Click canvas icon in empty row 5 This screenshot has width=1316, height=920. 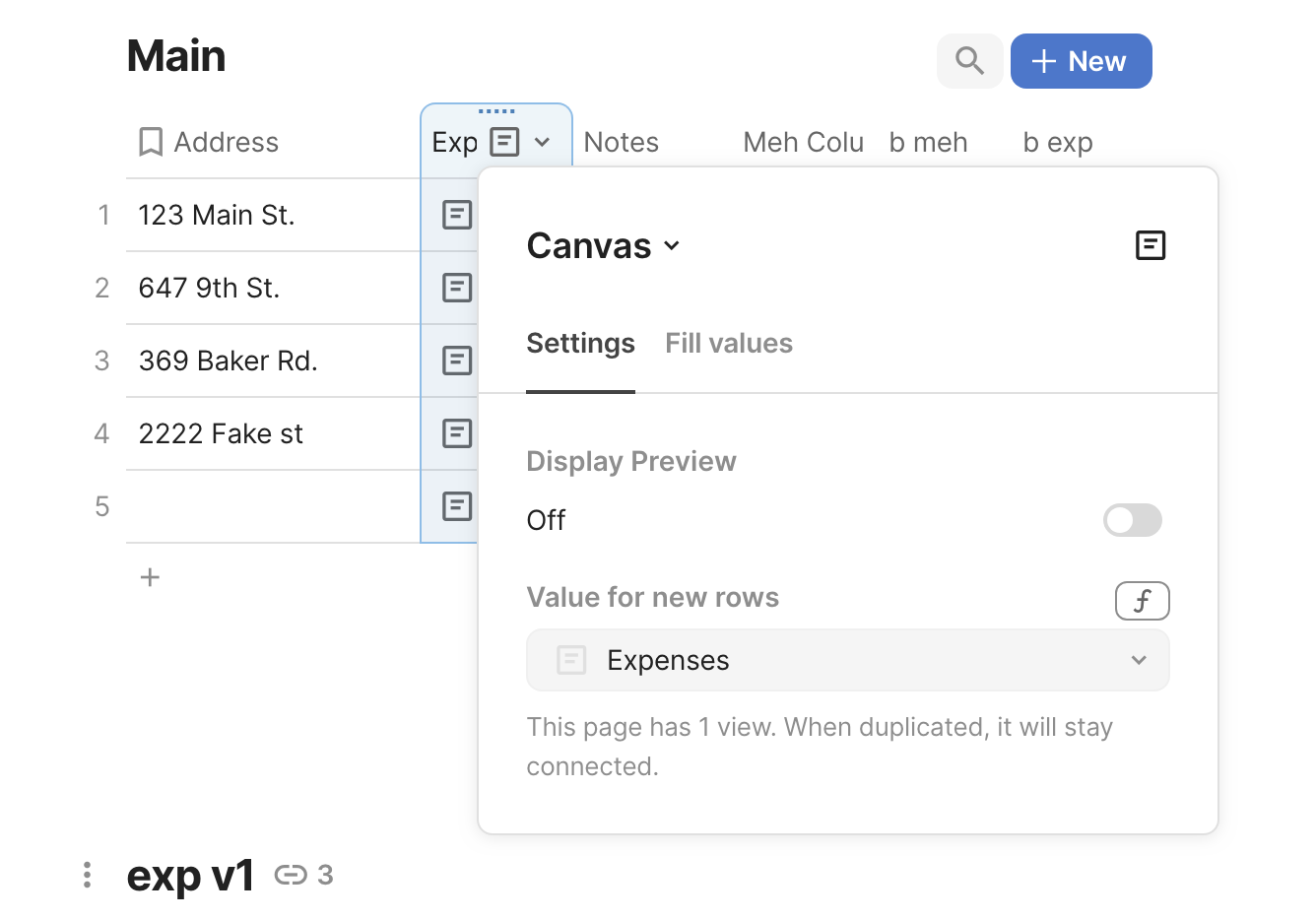pyautogui.click(x=457, y=506)
